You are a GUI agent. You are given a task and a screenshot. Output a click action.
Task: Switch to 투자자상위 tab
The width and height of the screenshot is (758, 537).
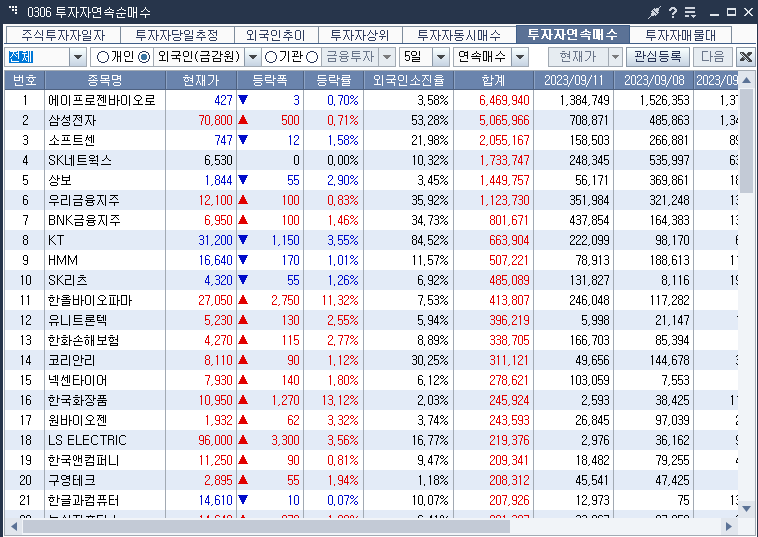(360, 35)
